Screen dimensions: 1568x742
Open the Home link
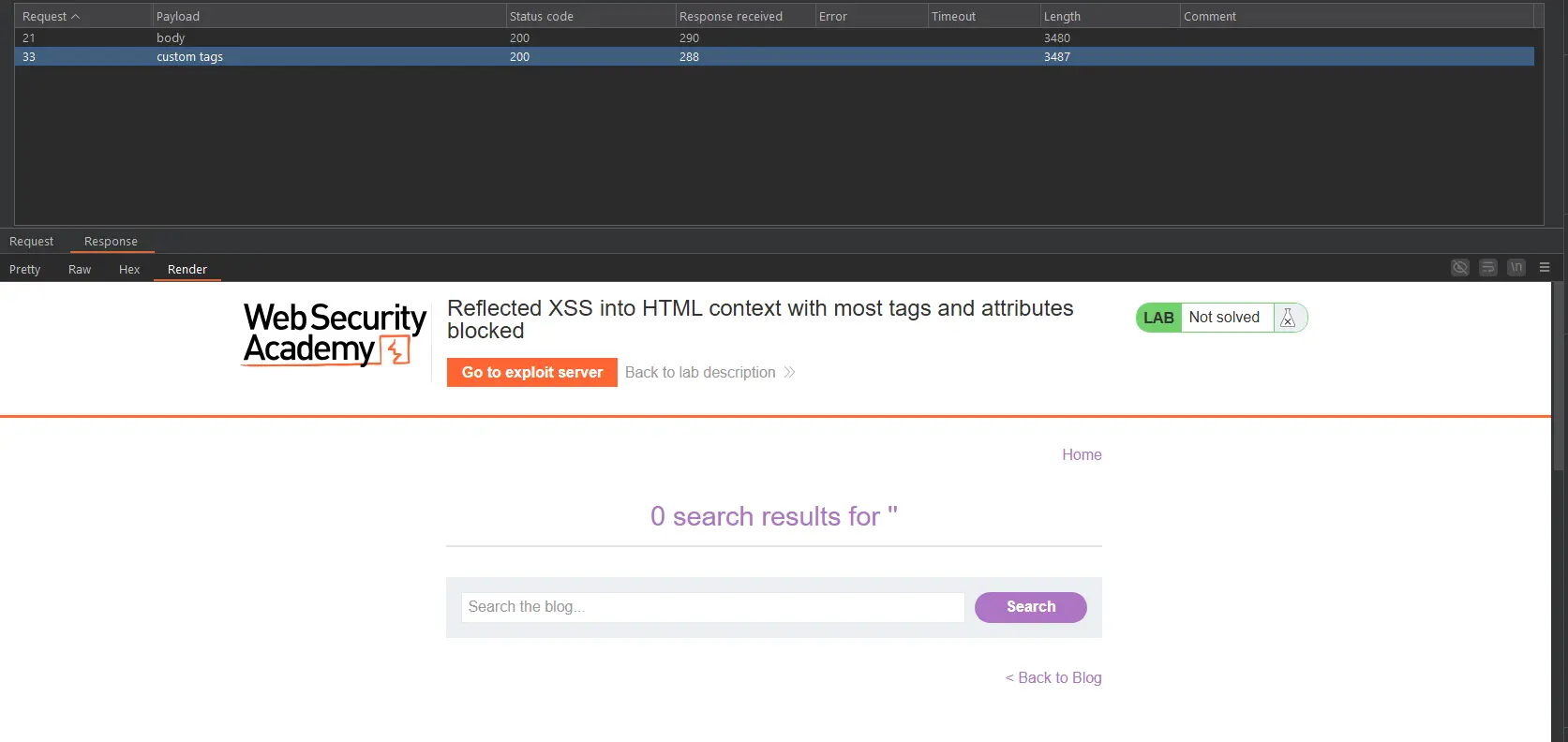click(x=1082, y=455)
